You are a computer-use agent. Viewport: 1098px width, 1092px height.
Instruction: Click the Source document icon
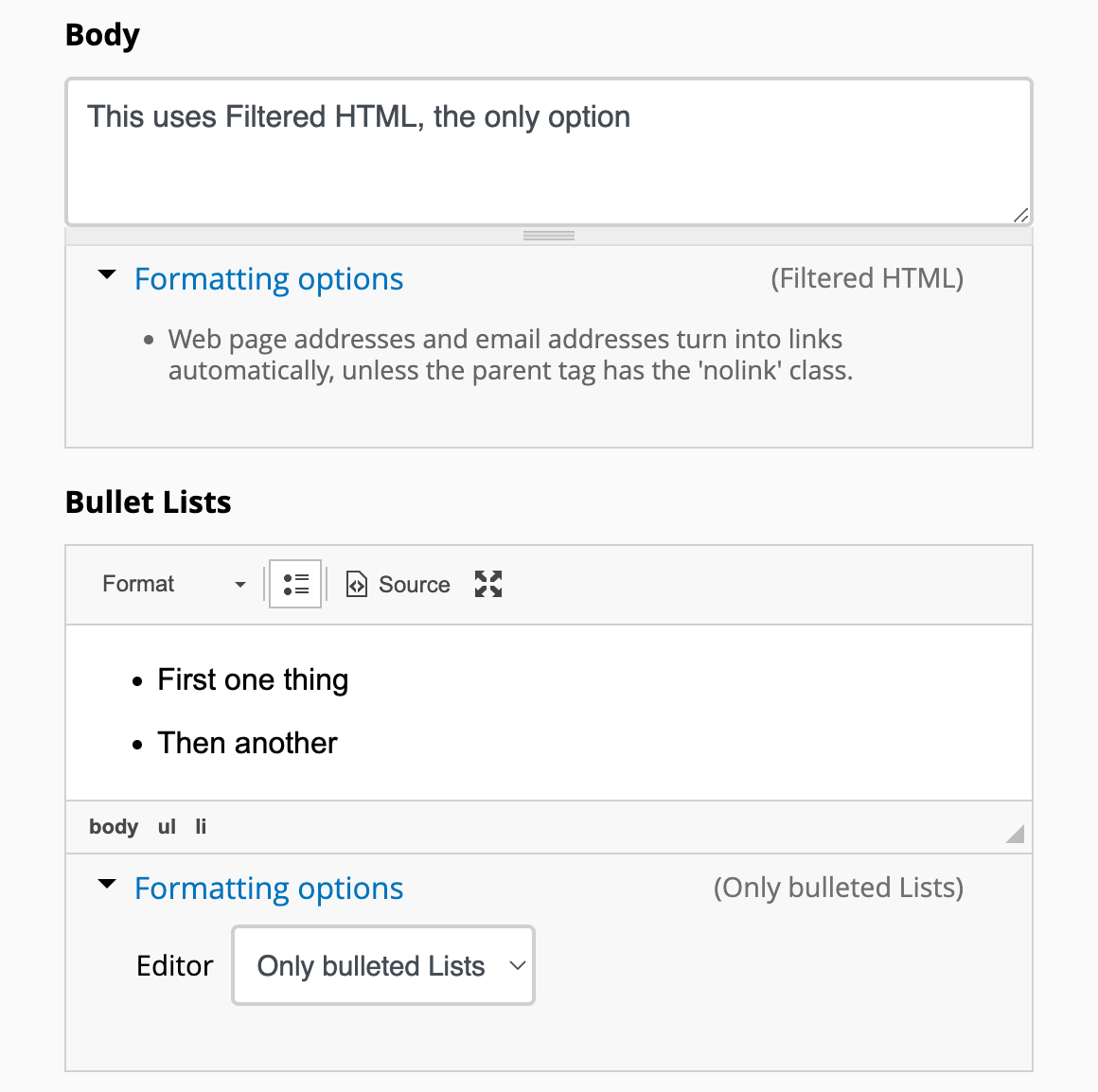pyautogui.click(x=356, y=585)
